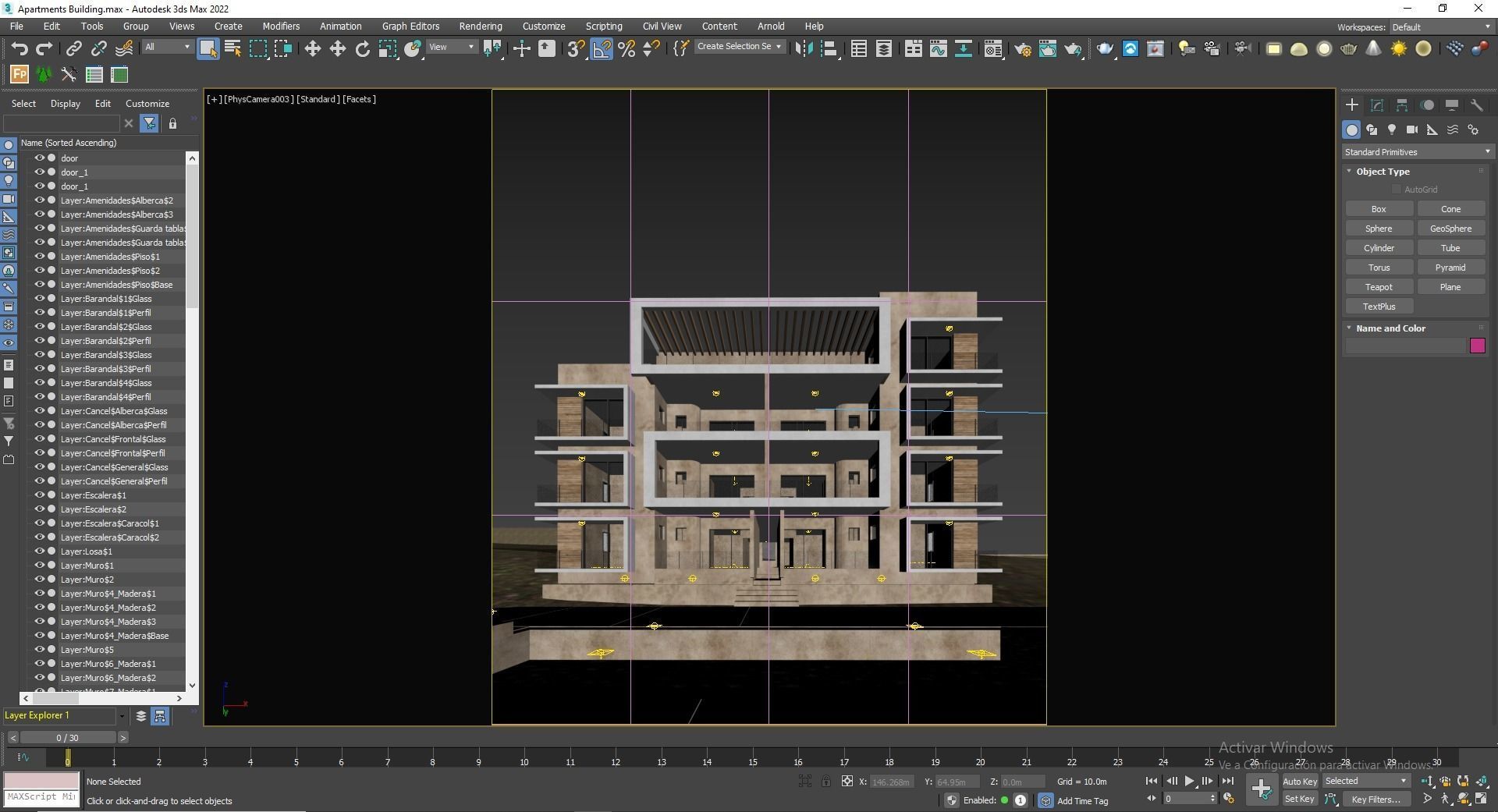1498x812 pixels.
Task: Open the Civil View menu
Action: 662,26
